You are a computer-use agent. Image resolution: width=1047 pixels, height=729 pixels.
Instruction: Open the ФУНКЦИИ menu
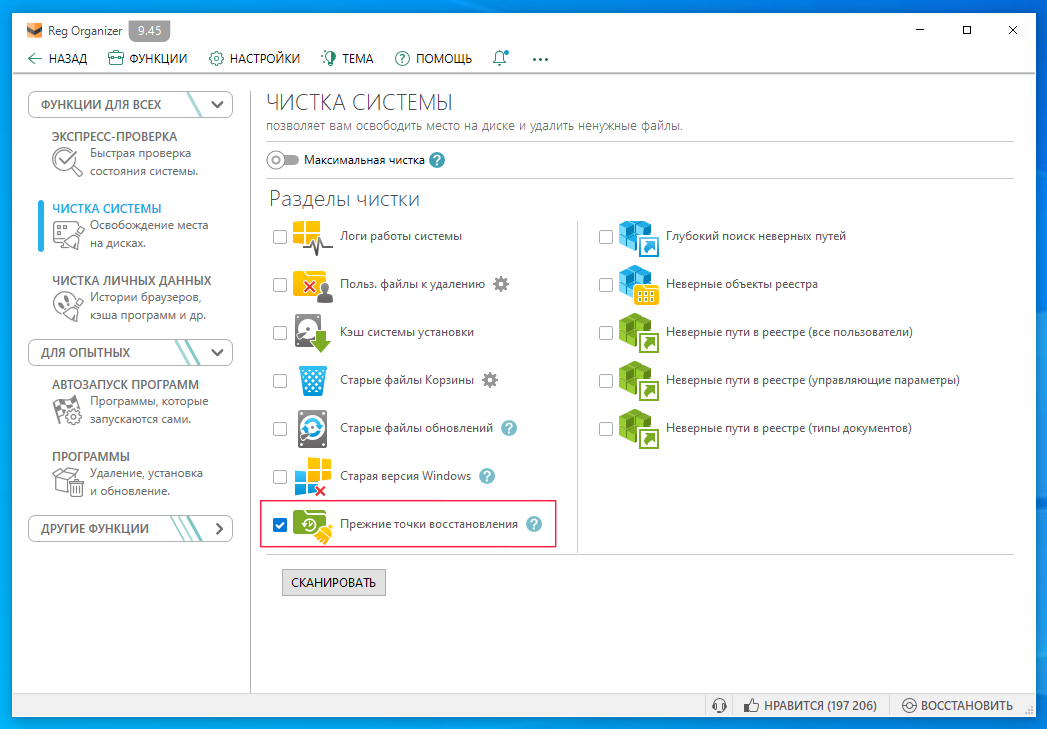click(148, 59)
